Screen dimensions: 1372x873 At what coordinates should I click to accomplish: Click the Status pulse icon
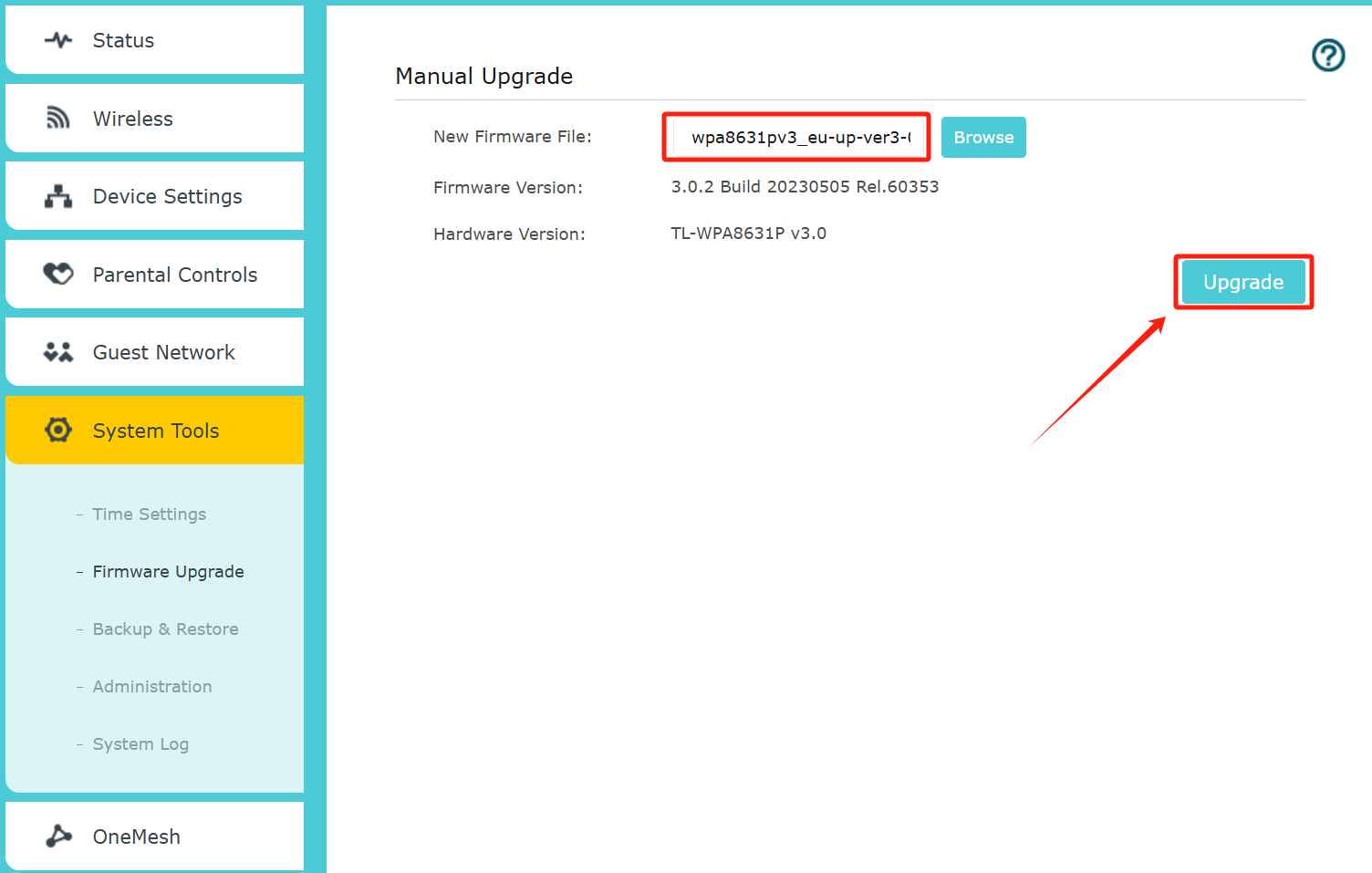58,40
